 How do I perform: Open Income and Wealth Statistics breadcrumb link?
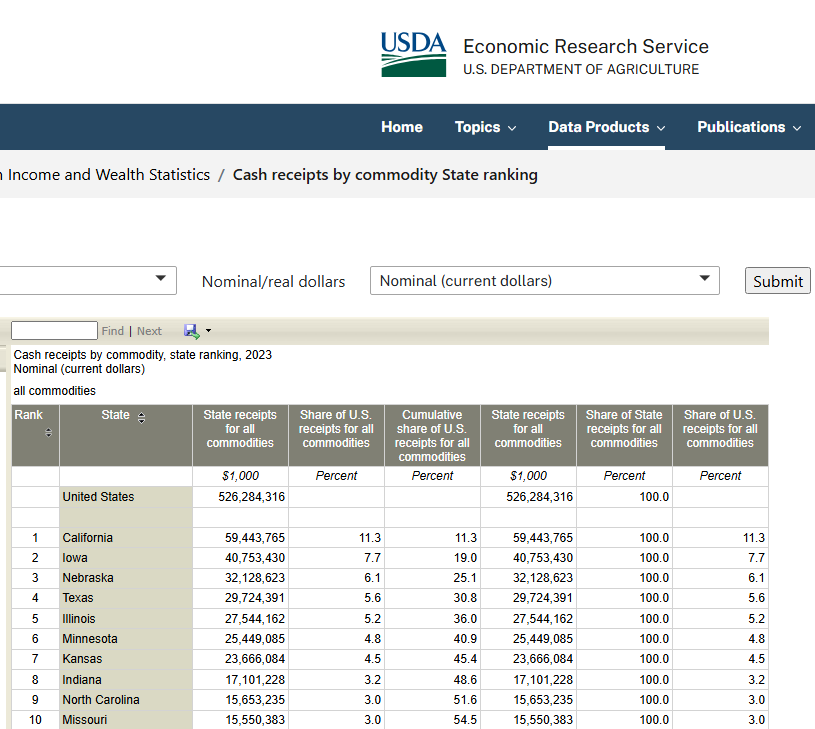point(106,175)
